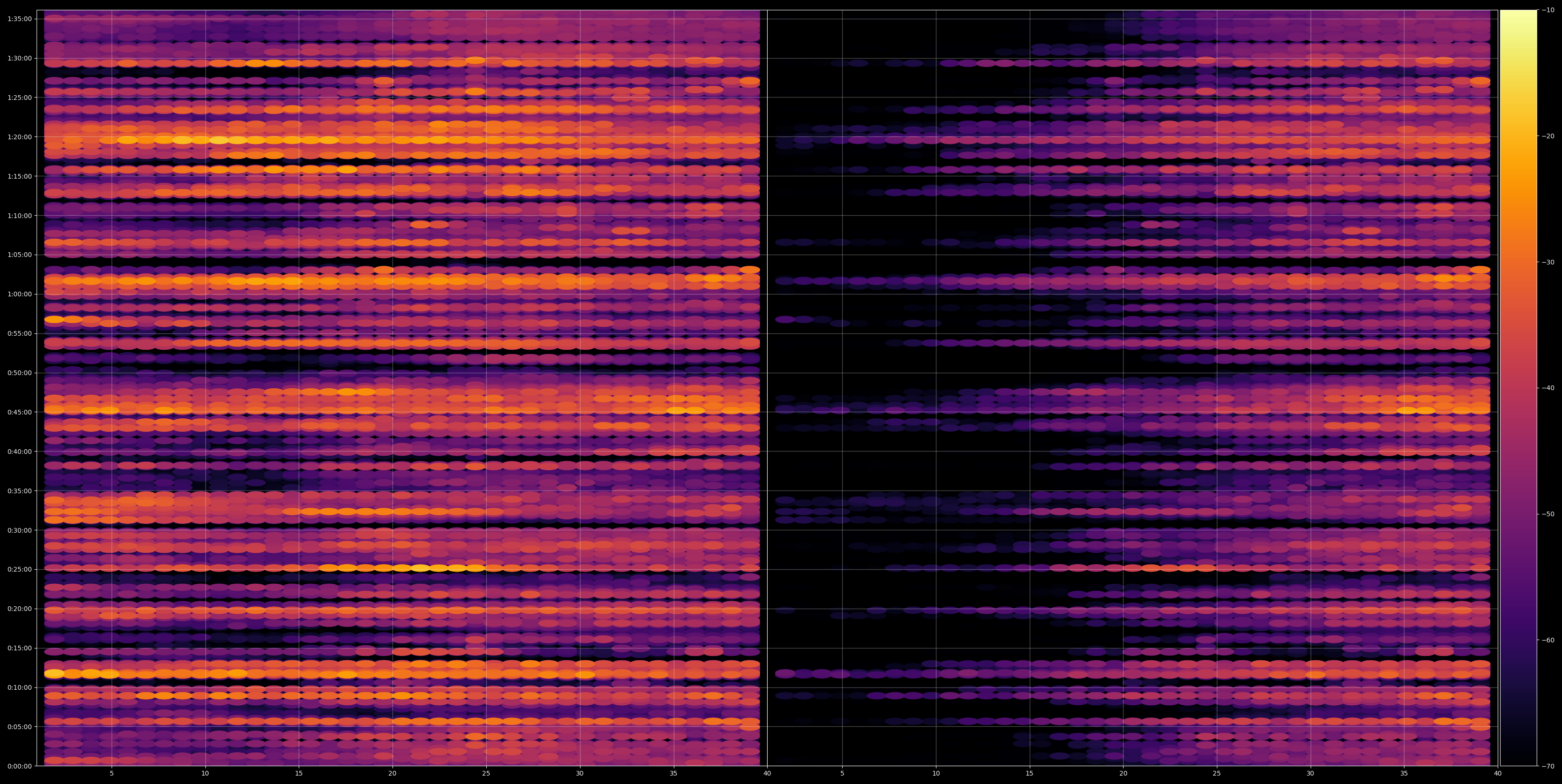
Task: Click the 0:05:00 time axis label
Action: tap(19, 726)
